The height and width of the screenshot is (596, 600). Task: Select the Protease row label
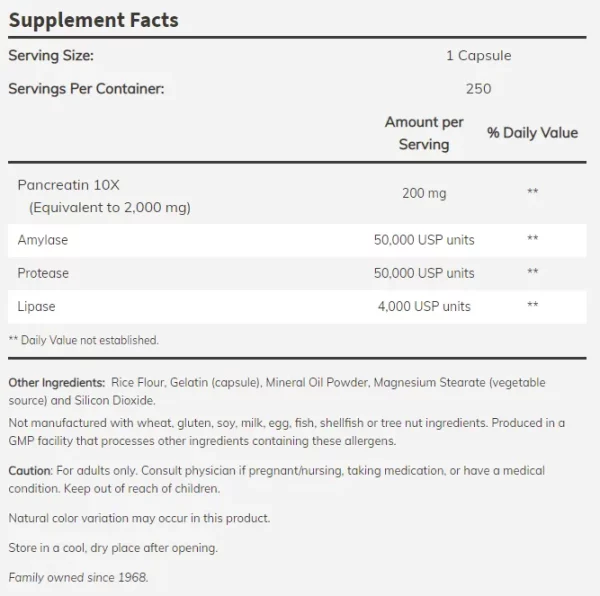click(x=43, y=273)
